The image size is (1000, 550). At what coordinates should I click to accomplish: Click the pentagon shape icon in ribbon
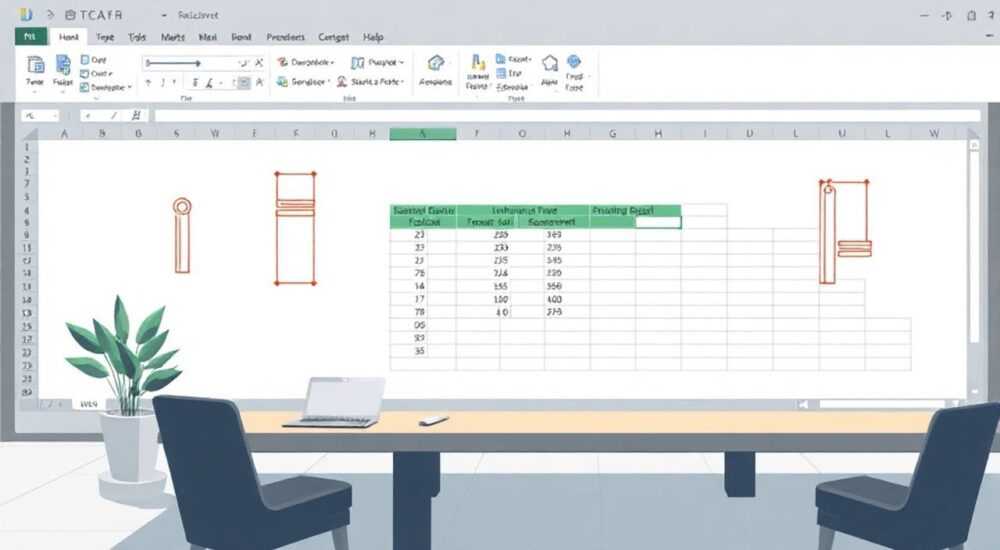[550, 63]
